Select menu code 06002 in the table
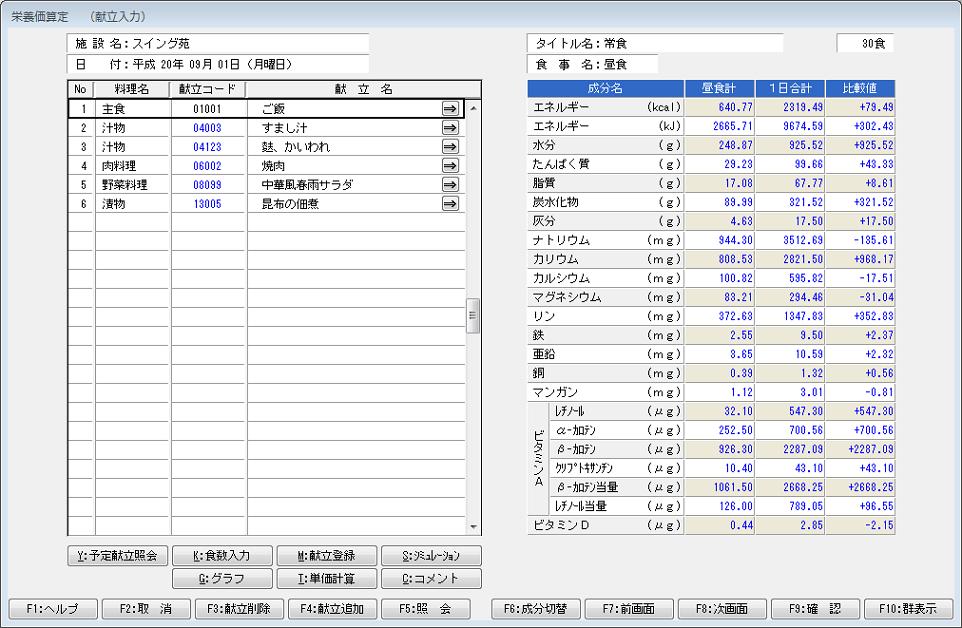This screenshot has width=962, height=628. 208,166
